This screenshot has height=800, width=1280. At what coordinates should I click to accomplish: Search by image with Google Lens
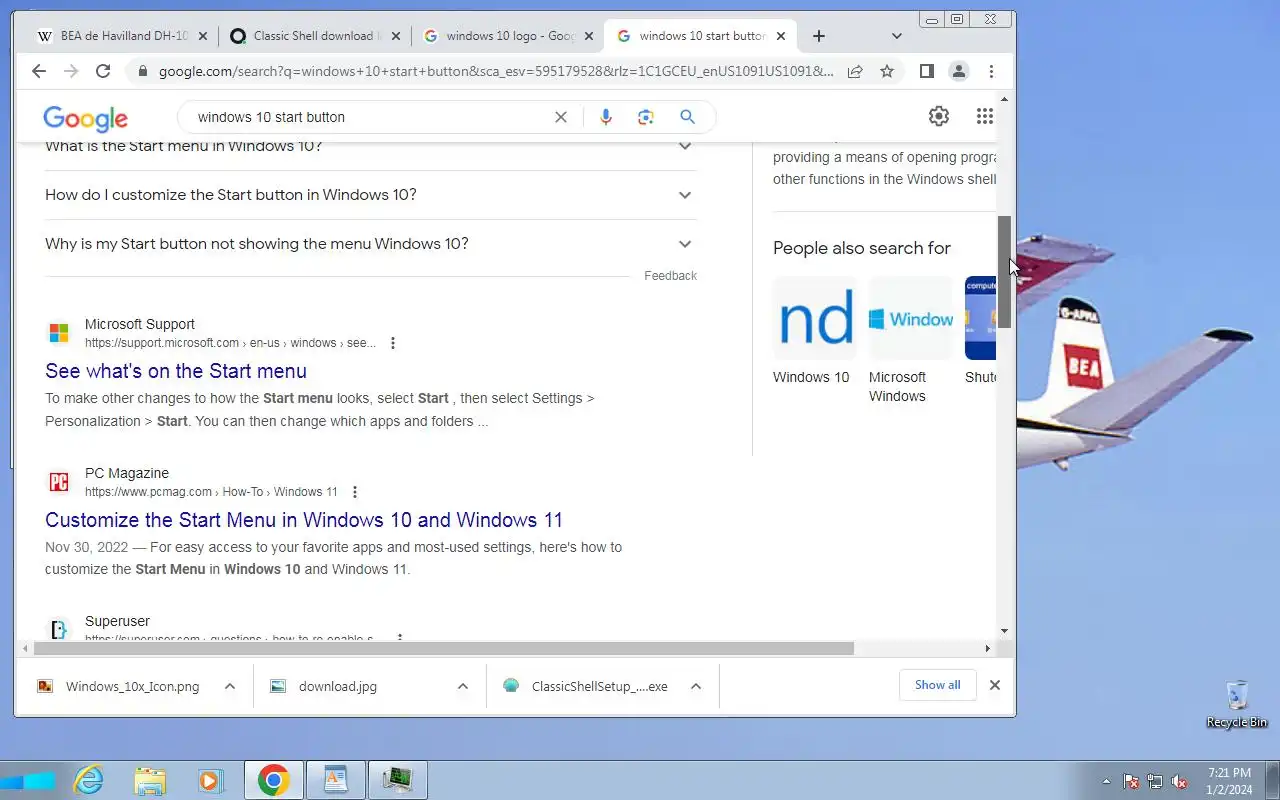pos(646,117)
